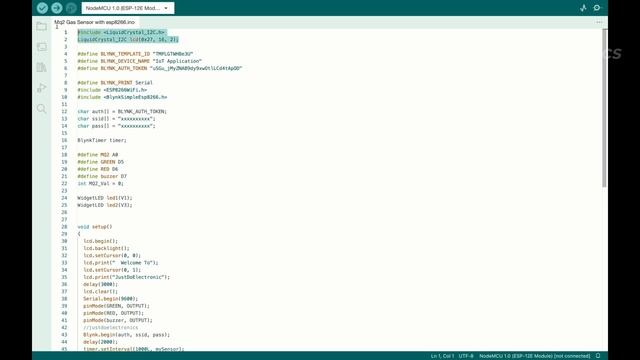Click NodeMCU not connected status text
Image resolution: width=640 pixels, height=360 pixels.
[534, 356]
